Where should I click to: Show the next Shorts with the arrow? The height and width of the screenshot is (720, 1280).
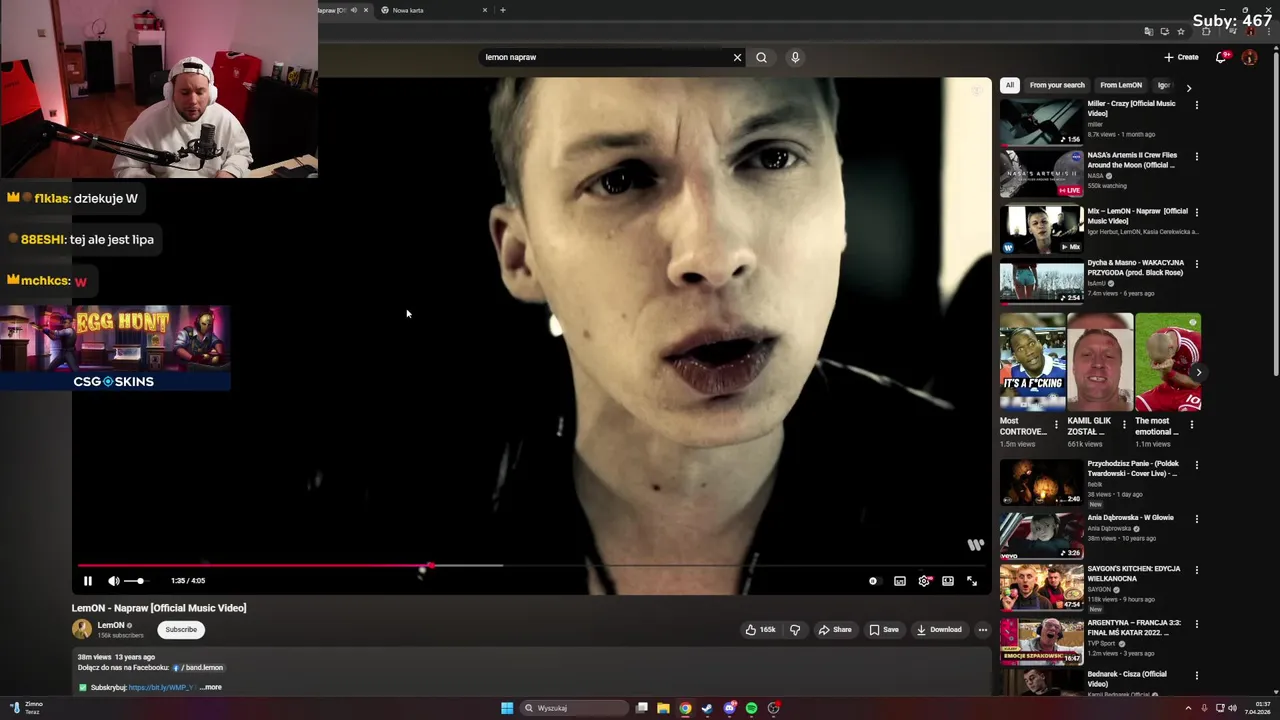(x=1198, y=373)
